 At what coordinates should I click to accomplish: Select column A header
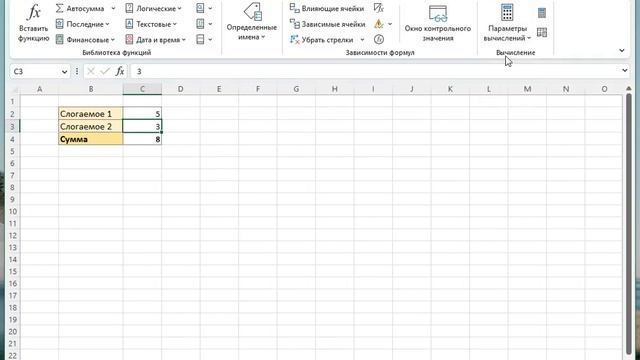[39, 89]
